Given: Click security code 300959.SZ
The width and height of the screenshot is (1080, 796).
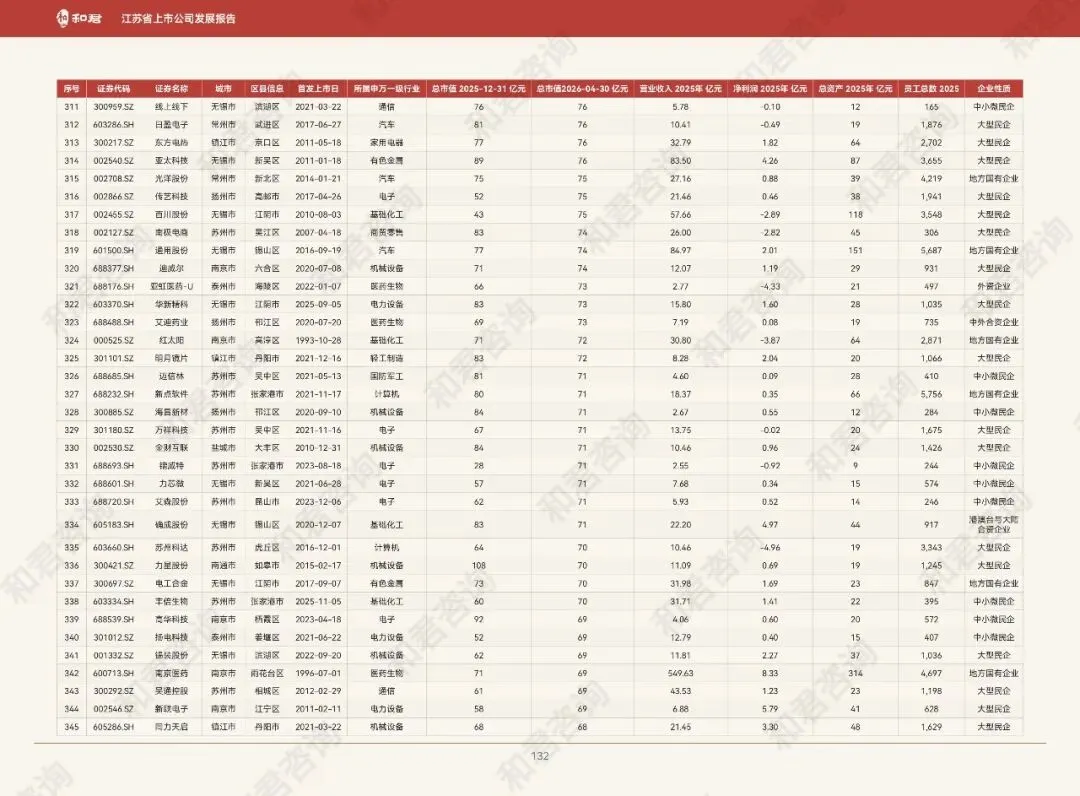Looking at the screenshot, I should tap(114, 107).
